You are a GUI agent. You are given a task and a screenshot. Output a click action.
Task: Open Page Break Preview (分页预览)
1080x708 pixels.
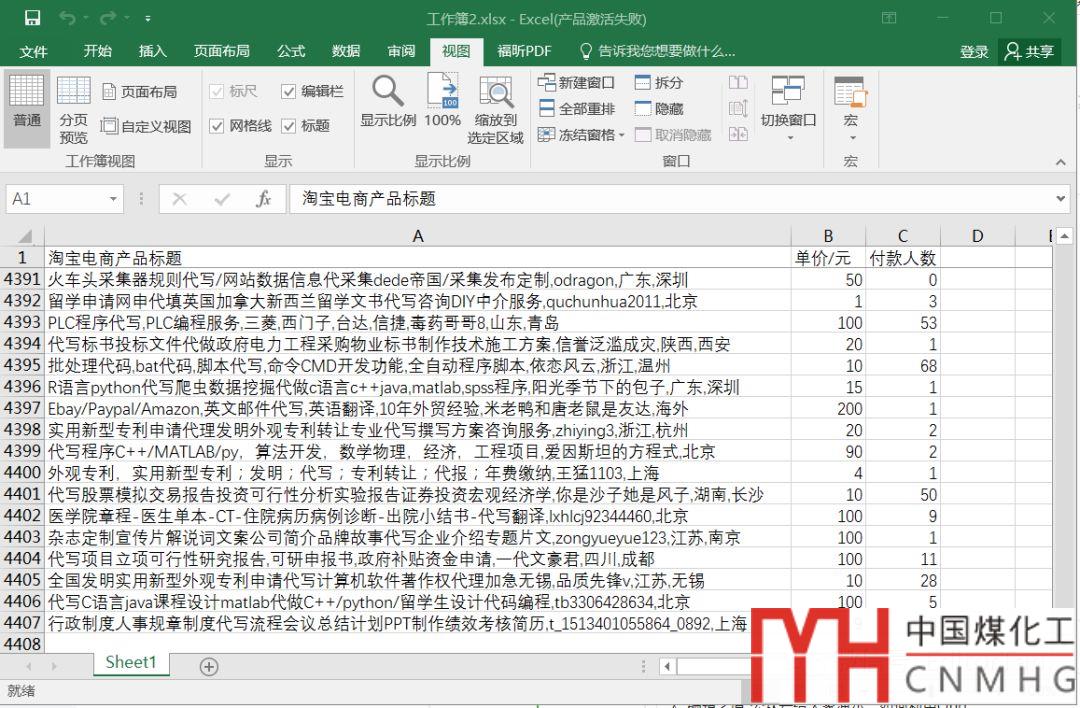(x=73, y=110)
